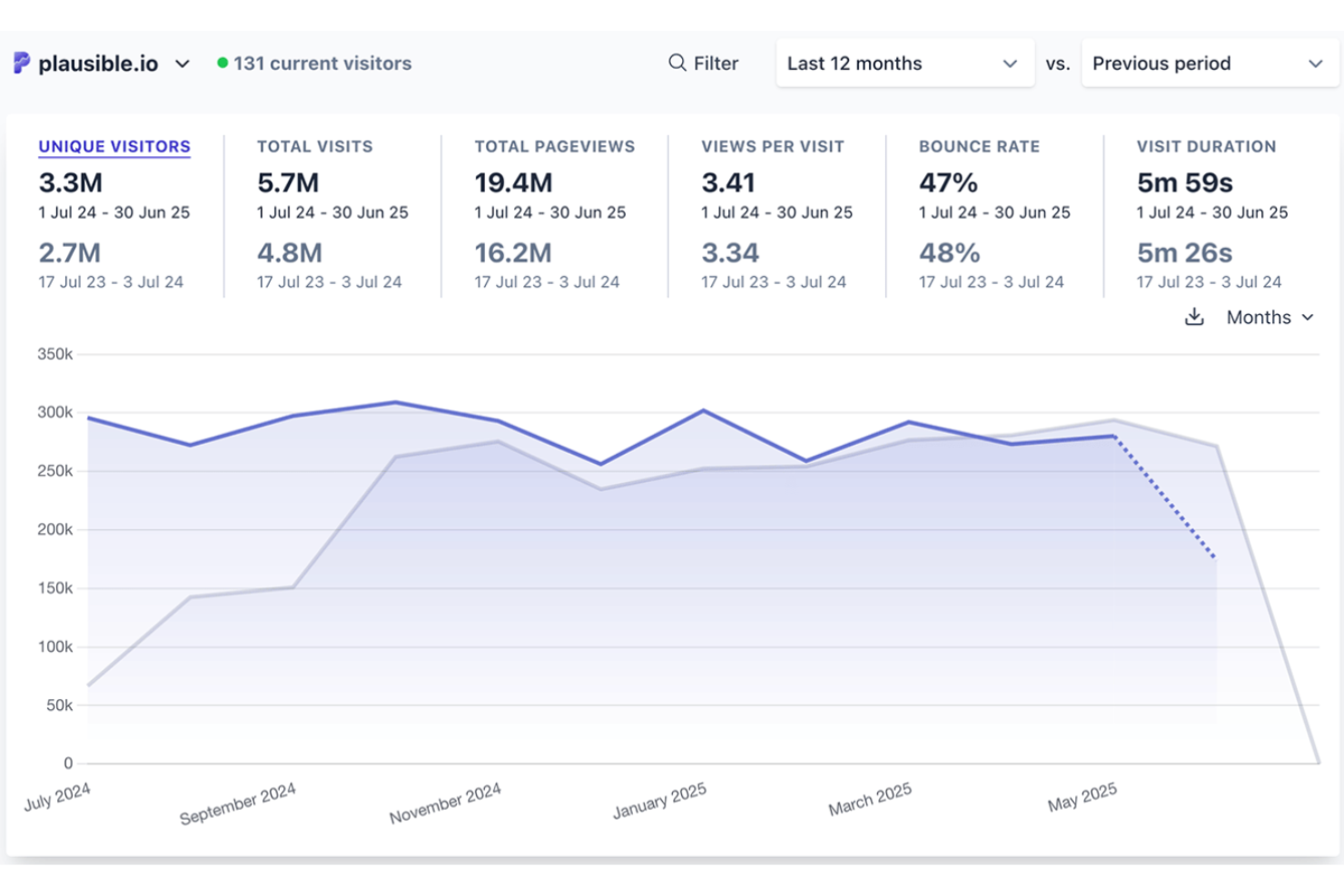The height and width of the screenshot is (896, 1344).
Task: Click the 3.41 views per visit value
Action: 728,182
